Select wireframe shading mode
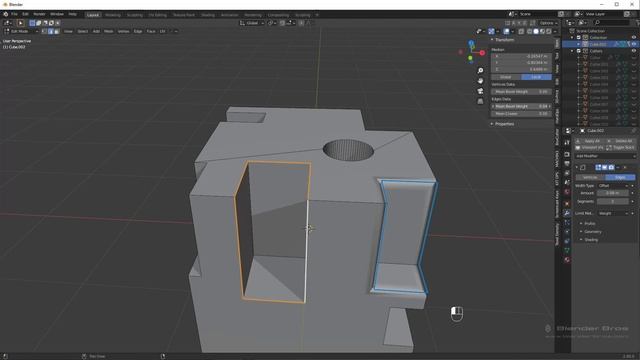640x360 pixels. click(x=529, y=31)
